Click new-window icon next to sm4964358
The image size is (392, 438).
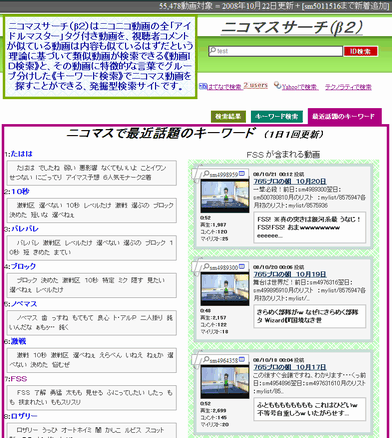coord(242,359)
